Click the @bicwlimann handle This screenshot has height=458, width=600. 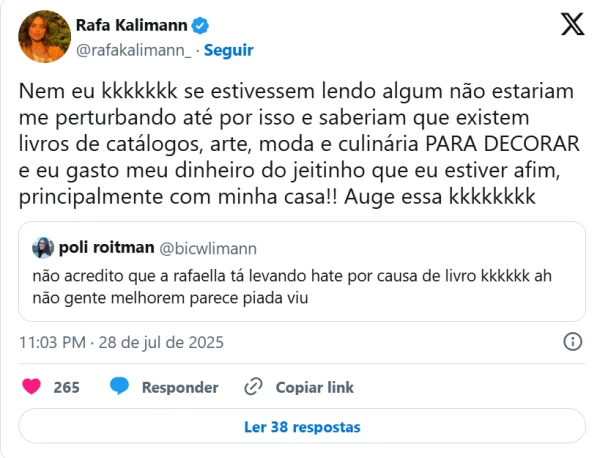[x=207, y=247]
